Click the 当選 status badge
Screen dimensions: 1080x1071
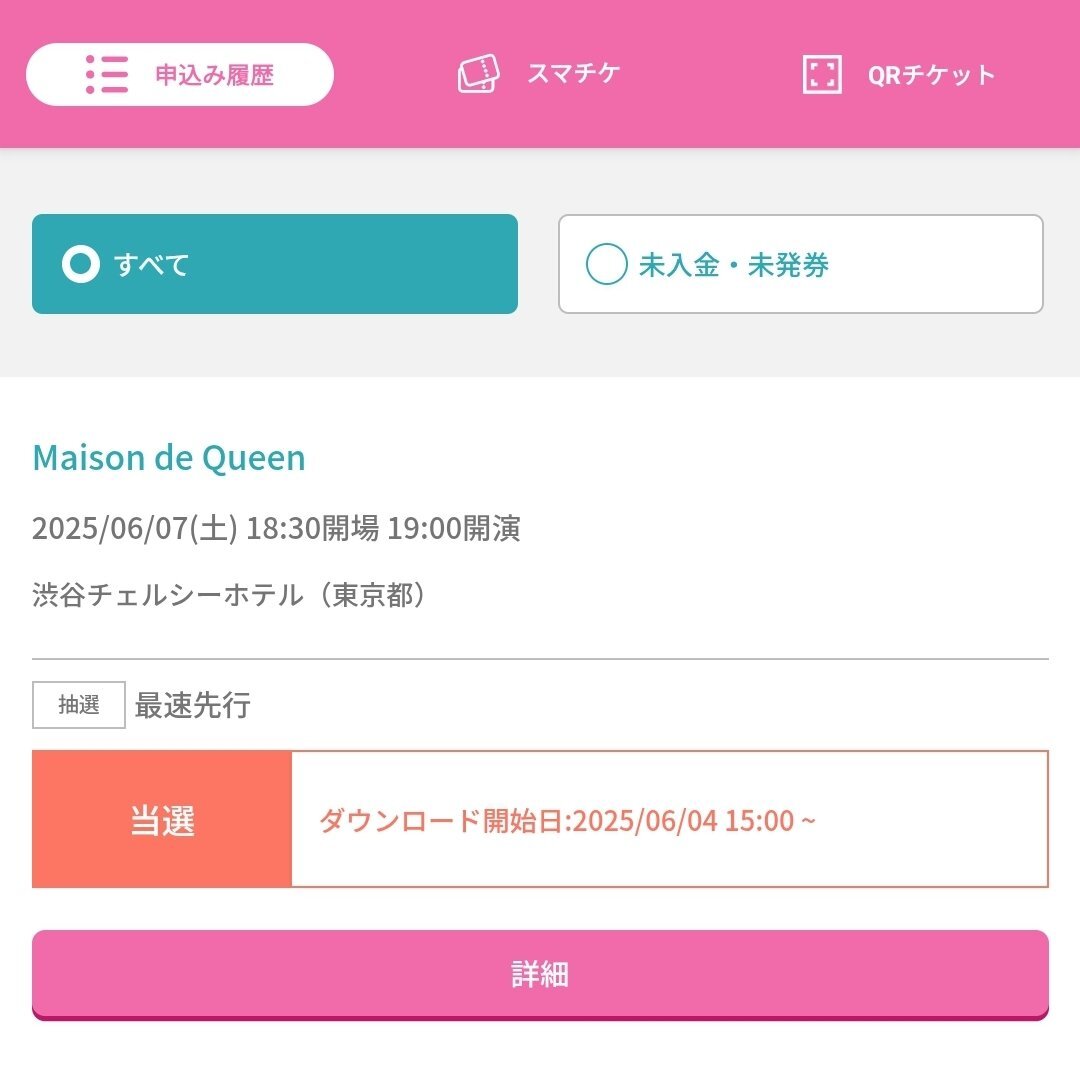click(162, 820)
